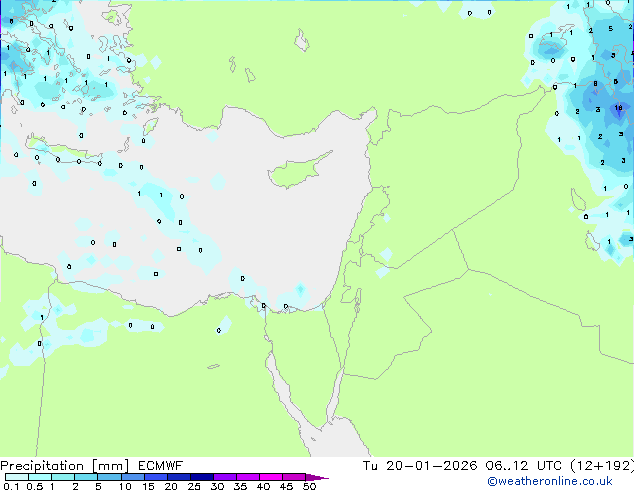The height and width of the screenshot is (490, 634).
Task: Click the '06..12 UTC' time range text
Action: [x=524, y=466]
